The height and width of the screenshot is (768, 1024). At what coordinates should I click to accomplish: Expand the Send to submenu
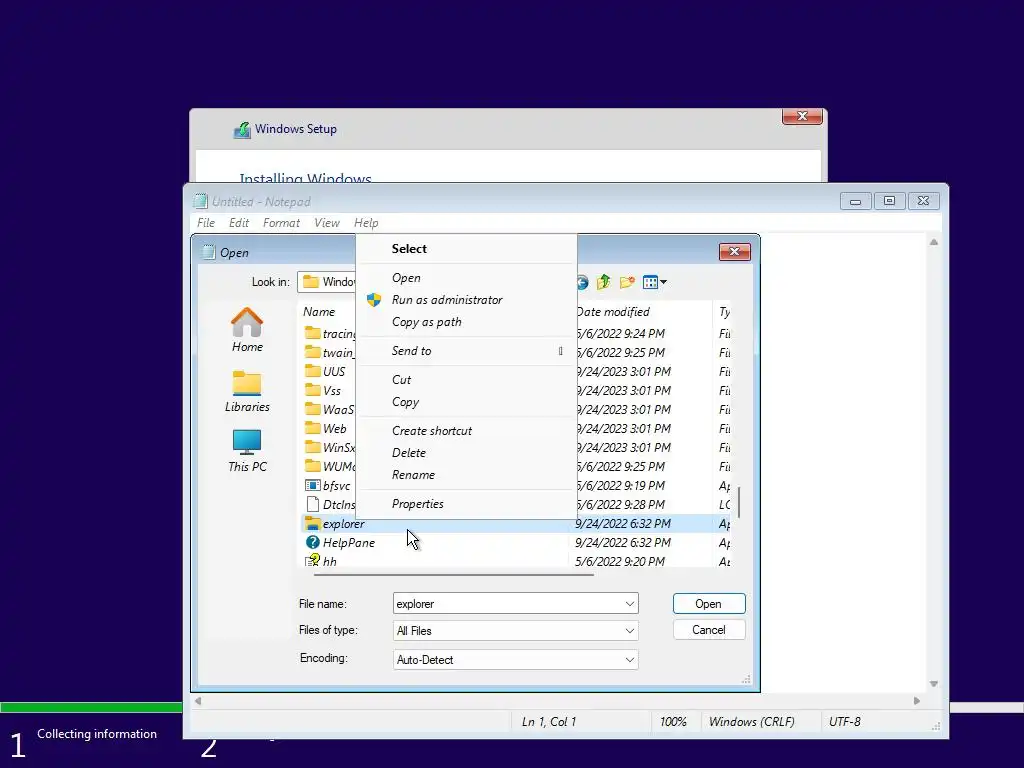coord(466,351)
